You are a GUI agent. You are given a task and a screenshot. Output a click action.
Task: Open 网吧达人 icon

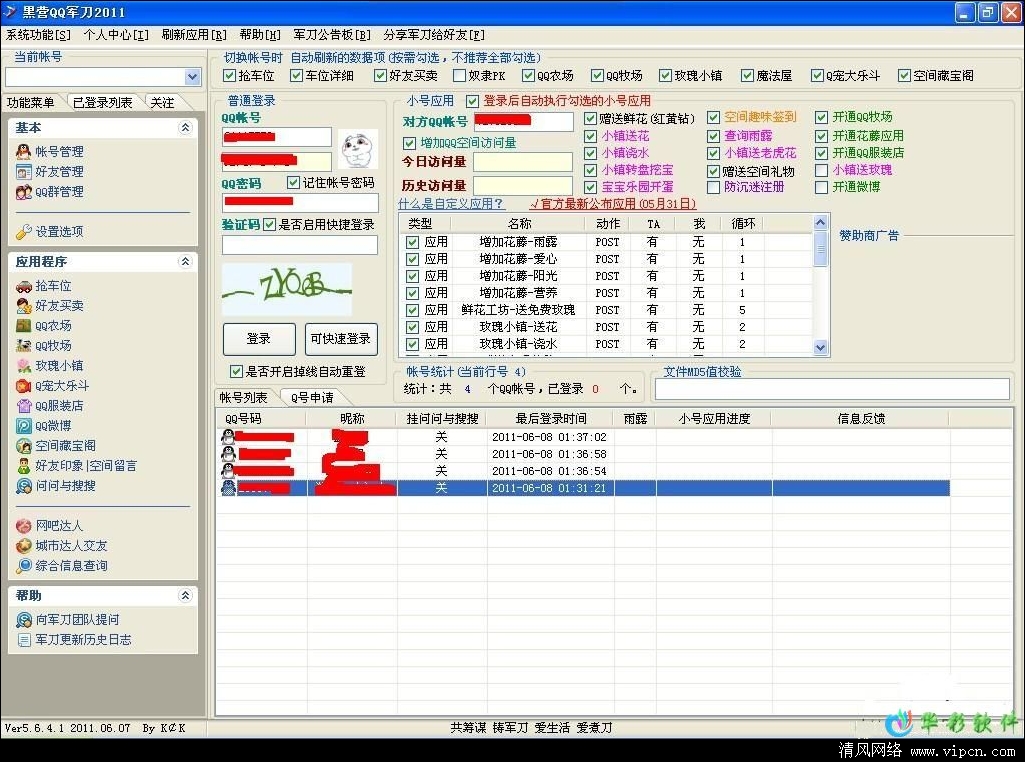[24, 525]
